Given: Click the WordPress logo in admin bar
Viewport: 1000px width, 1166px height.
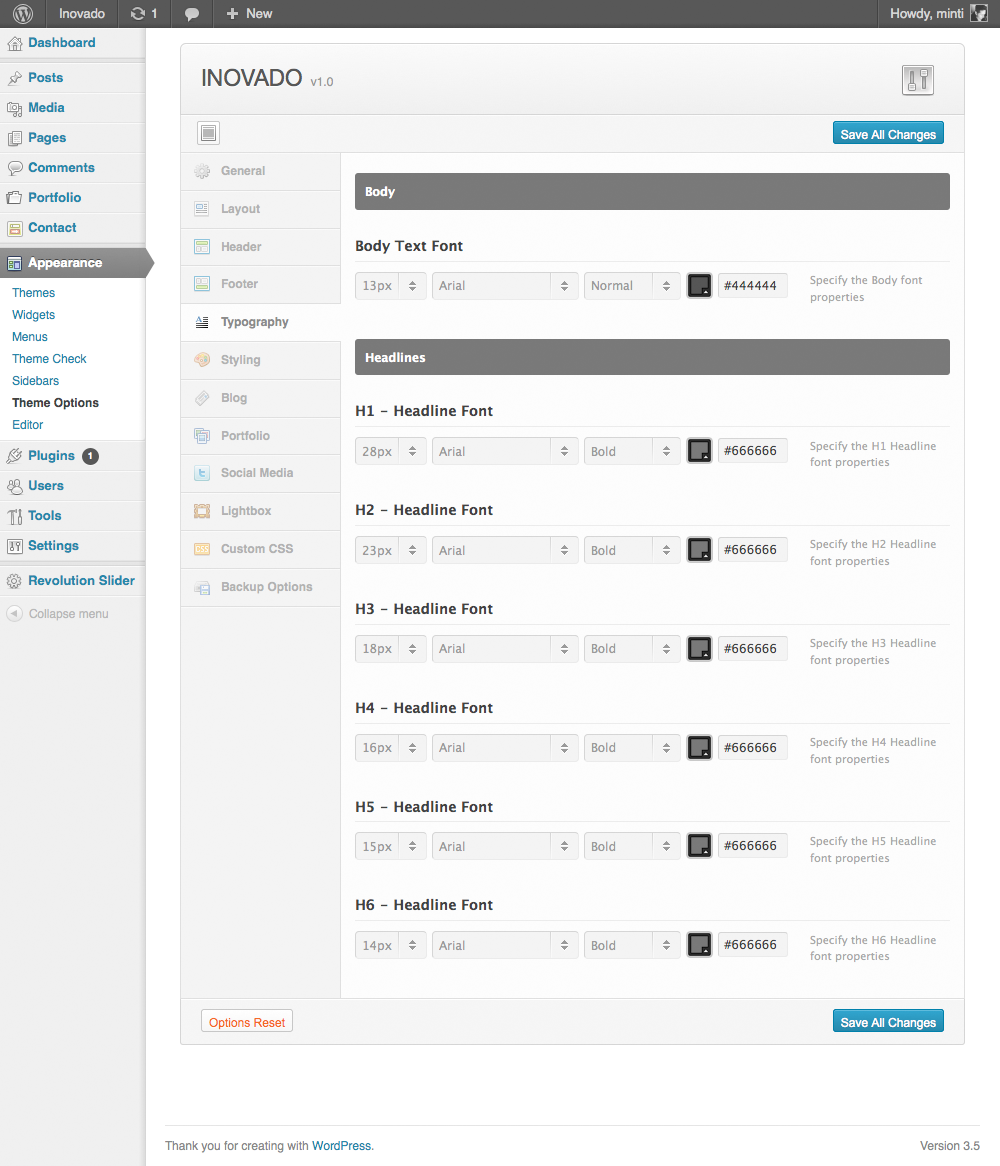Looking at the screenshot, I should 23,14.
